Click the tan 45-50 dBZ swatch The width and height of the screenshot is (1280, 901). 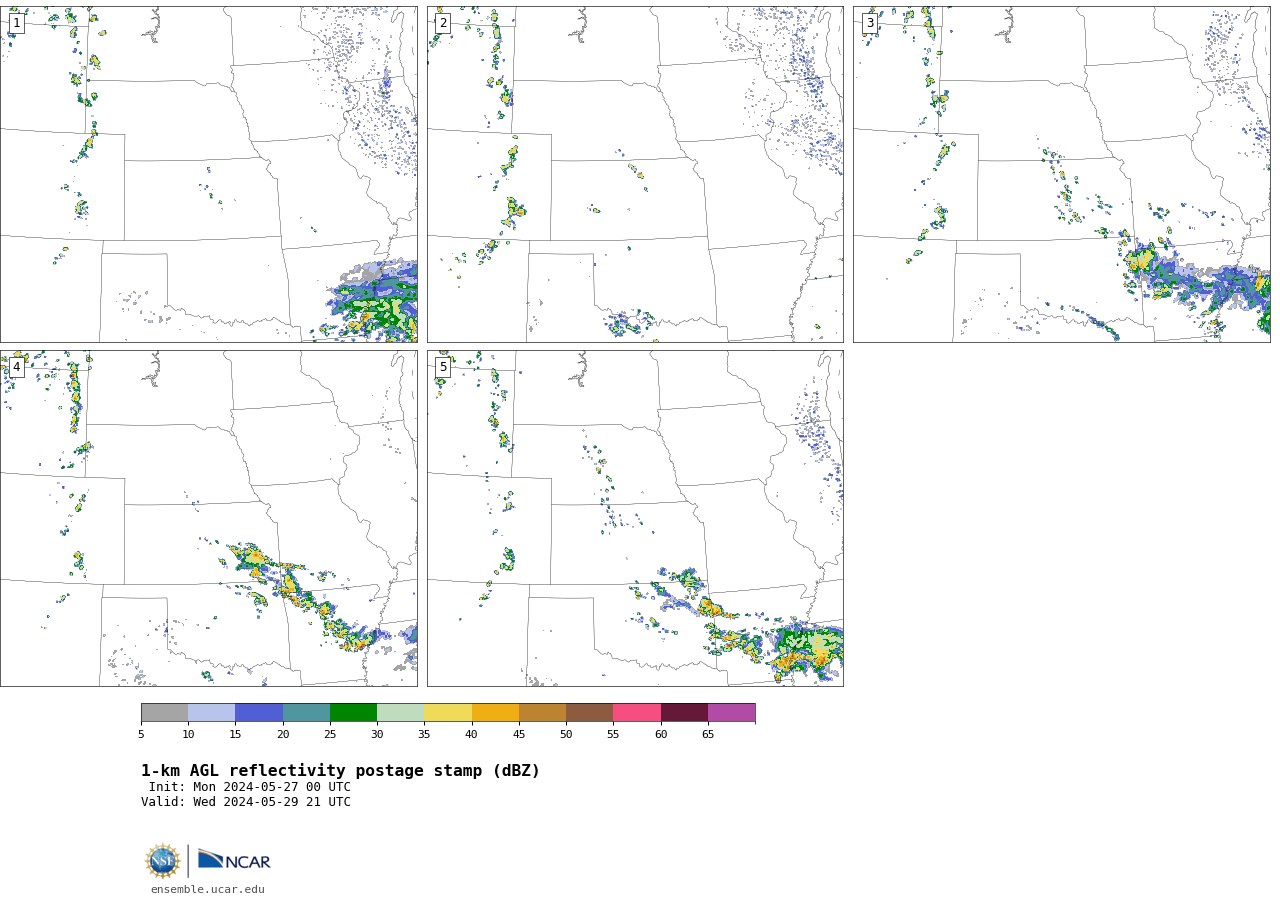coord(542,712)
